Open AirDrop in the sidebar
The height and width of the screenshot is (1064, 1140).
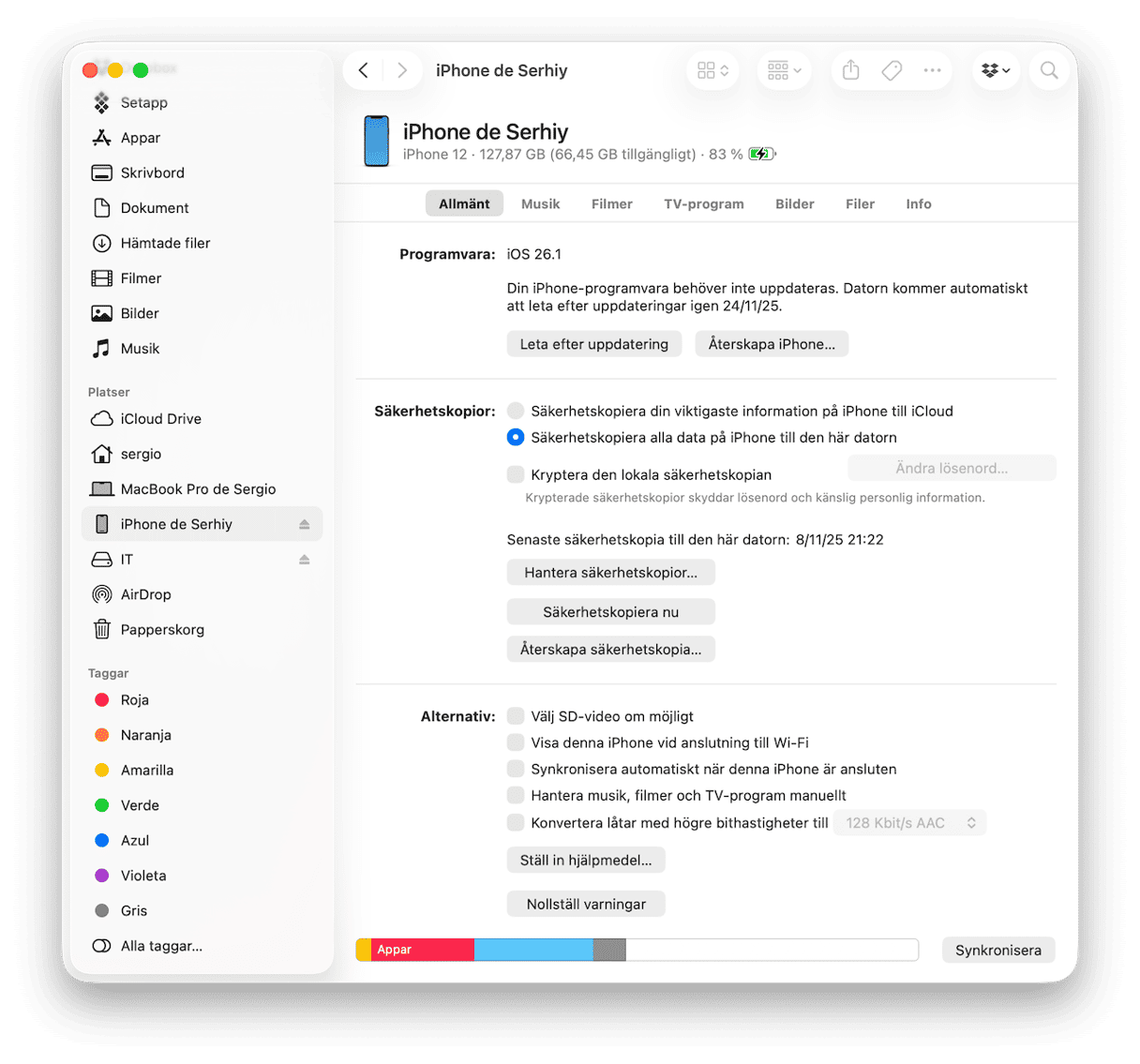145,594
